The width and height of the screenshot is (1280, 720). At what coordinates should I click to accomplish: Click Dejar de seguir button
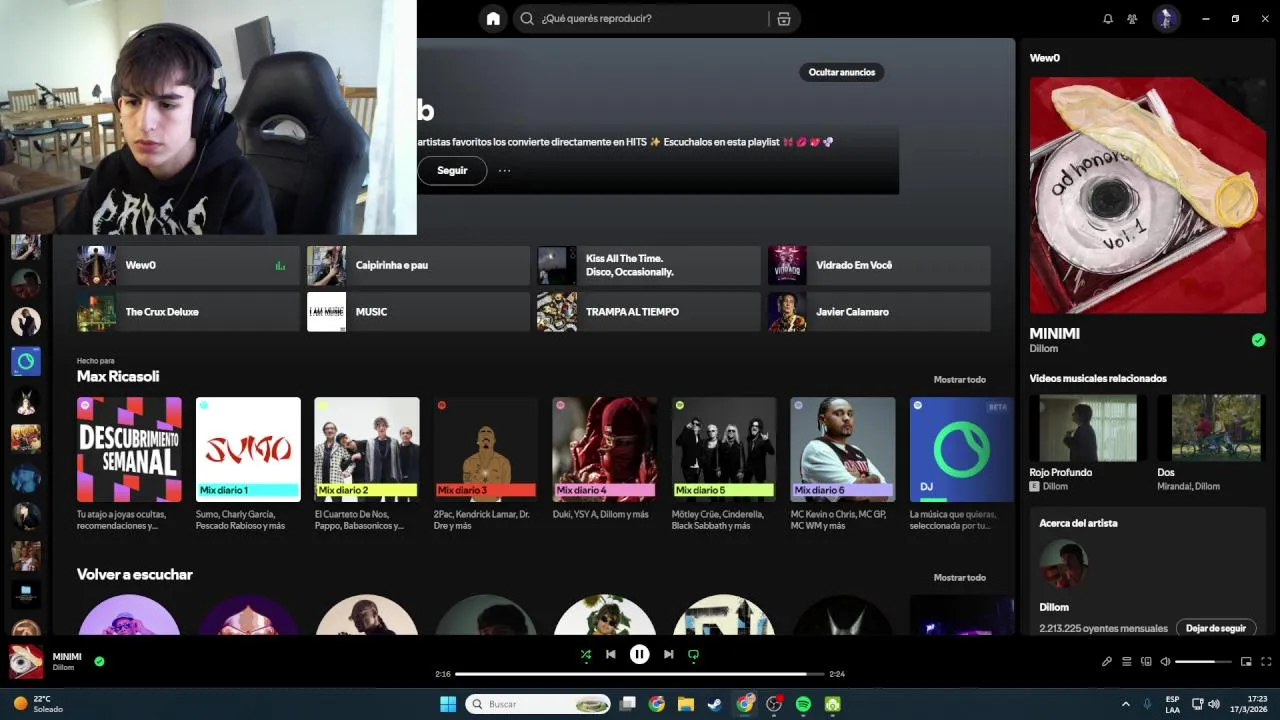pos(1216,628)
